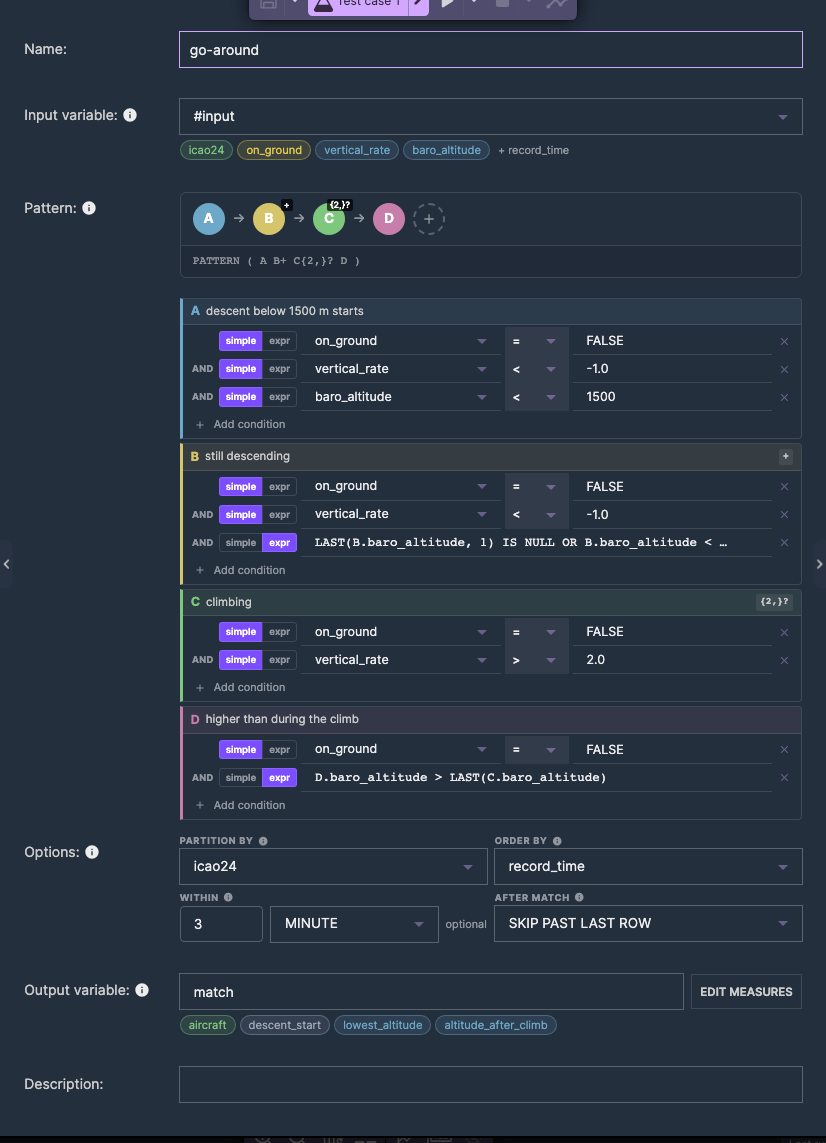
Task: Click the info icon next to Options
Action: 92,852
